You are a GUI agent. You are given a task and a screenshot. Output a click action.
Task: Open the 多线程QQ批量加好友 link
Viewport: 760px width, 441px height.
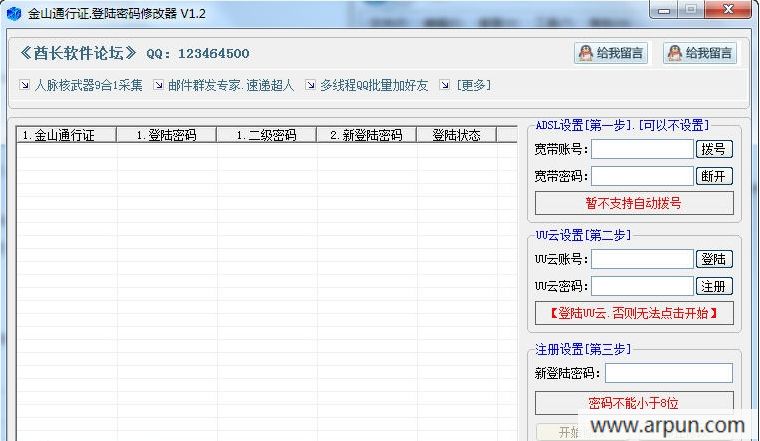(374, 85)
